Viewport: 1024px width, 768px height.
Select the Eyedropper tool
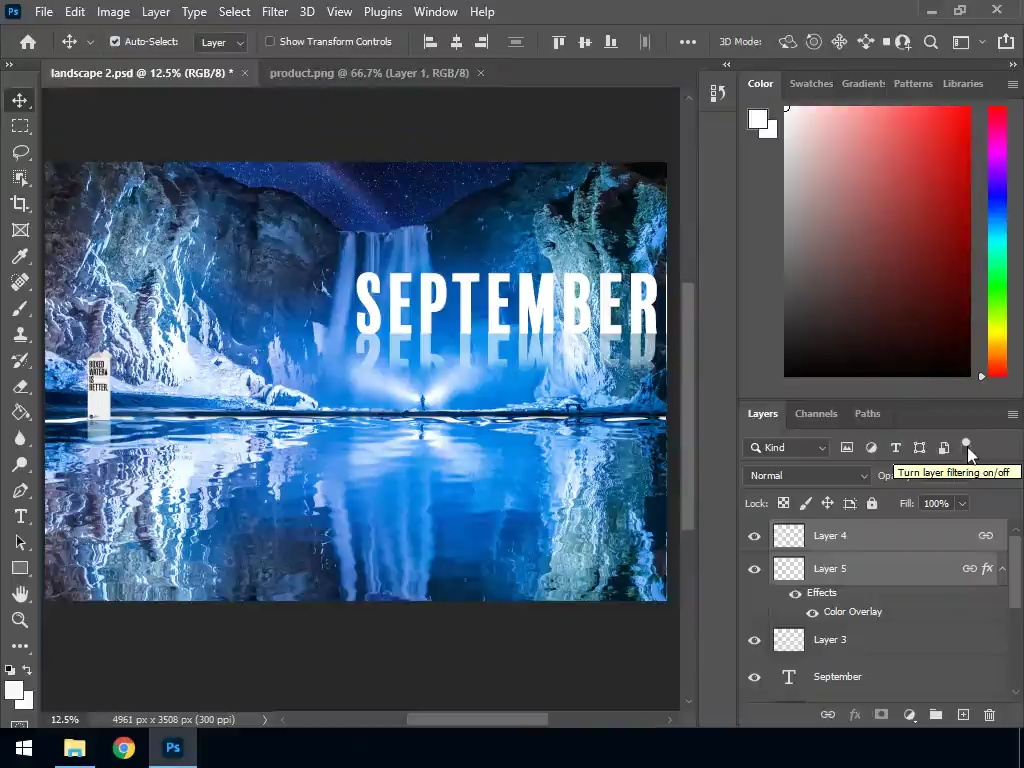click(x=20, y=256)
